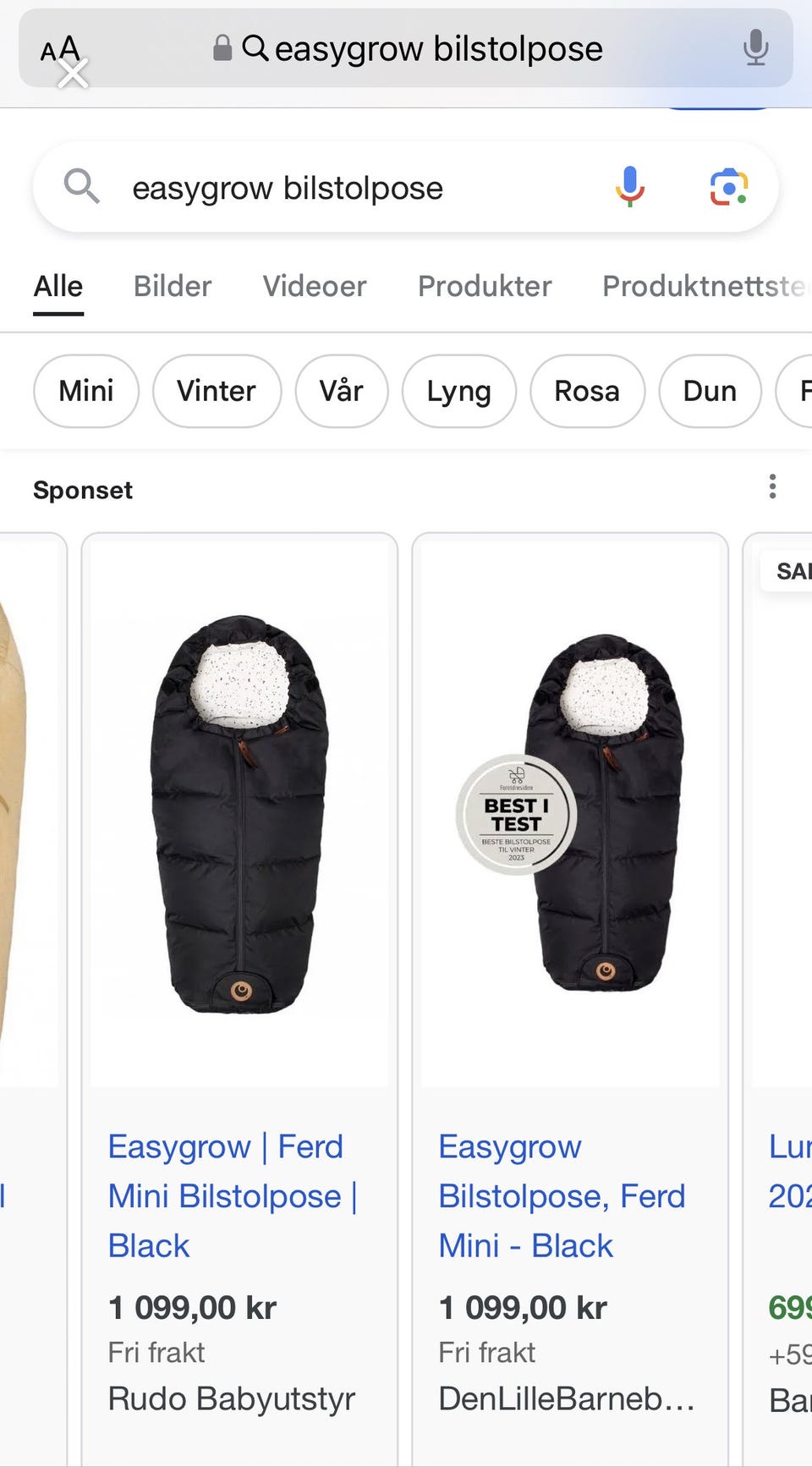Tap the microphone icon in address bar
Screen dimensions: 812x1467
tap(755, 47)
